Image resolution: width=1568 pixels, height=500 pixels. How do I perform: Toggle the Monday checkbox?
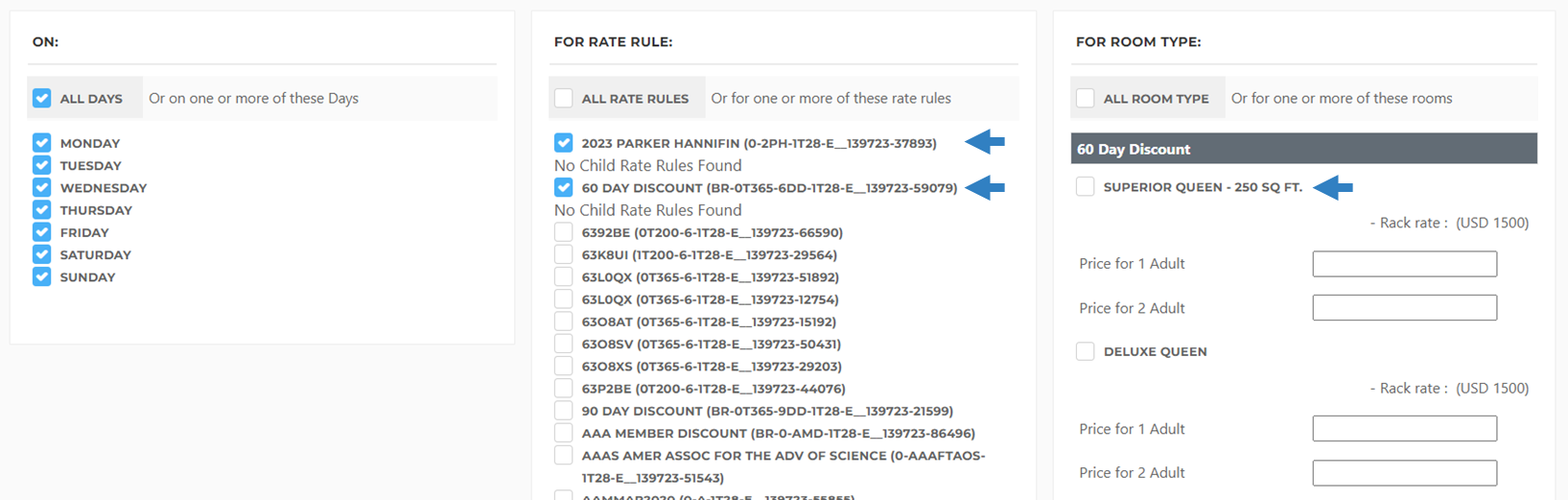[41, 143]
